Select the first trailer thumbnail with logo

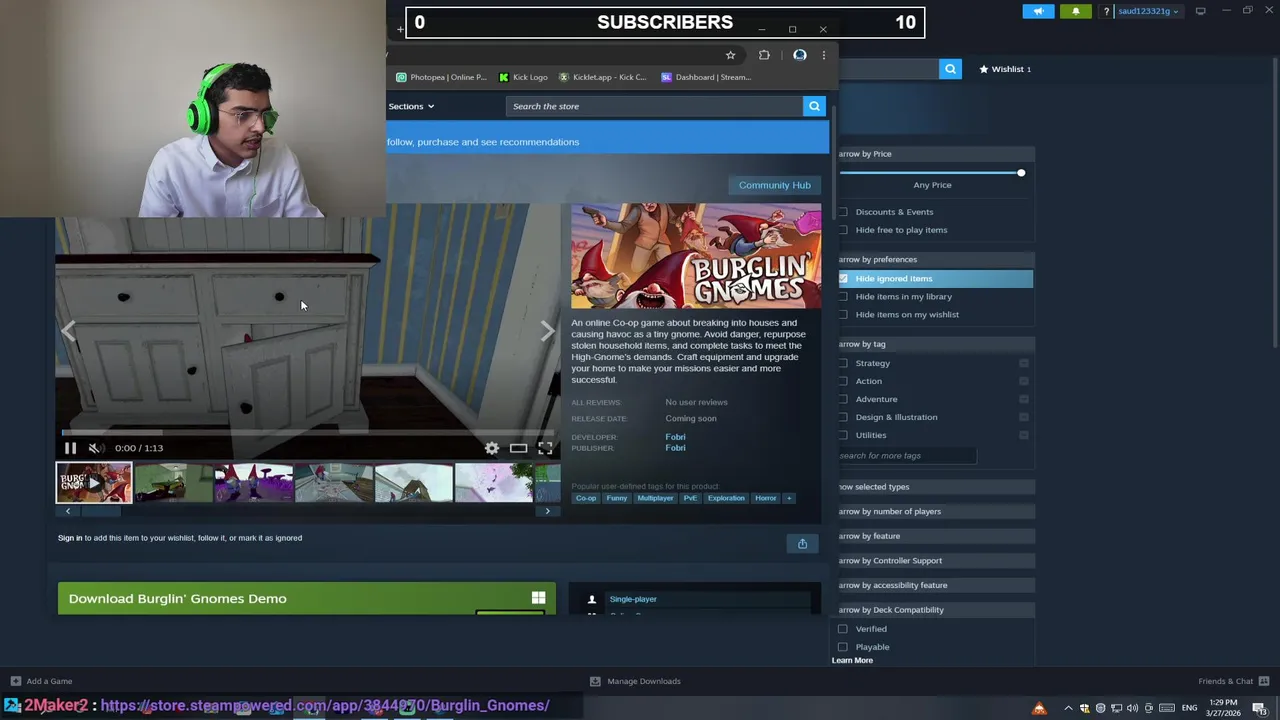[x=93, y=483]
